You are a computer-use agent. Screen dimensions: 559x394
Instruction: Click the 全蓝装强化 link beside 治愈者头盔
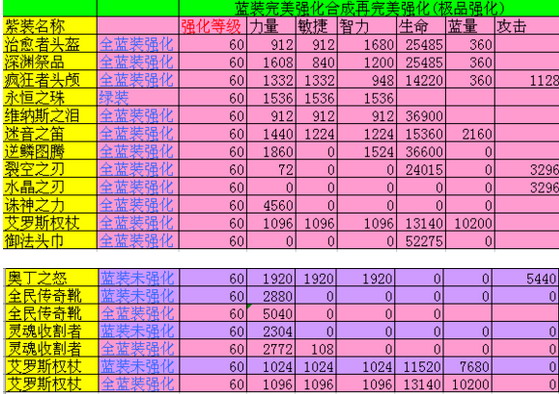(x=136, y=45)
